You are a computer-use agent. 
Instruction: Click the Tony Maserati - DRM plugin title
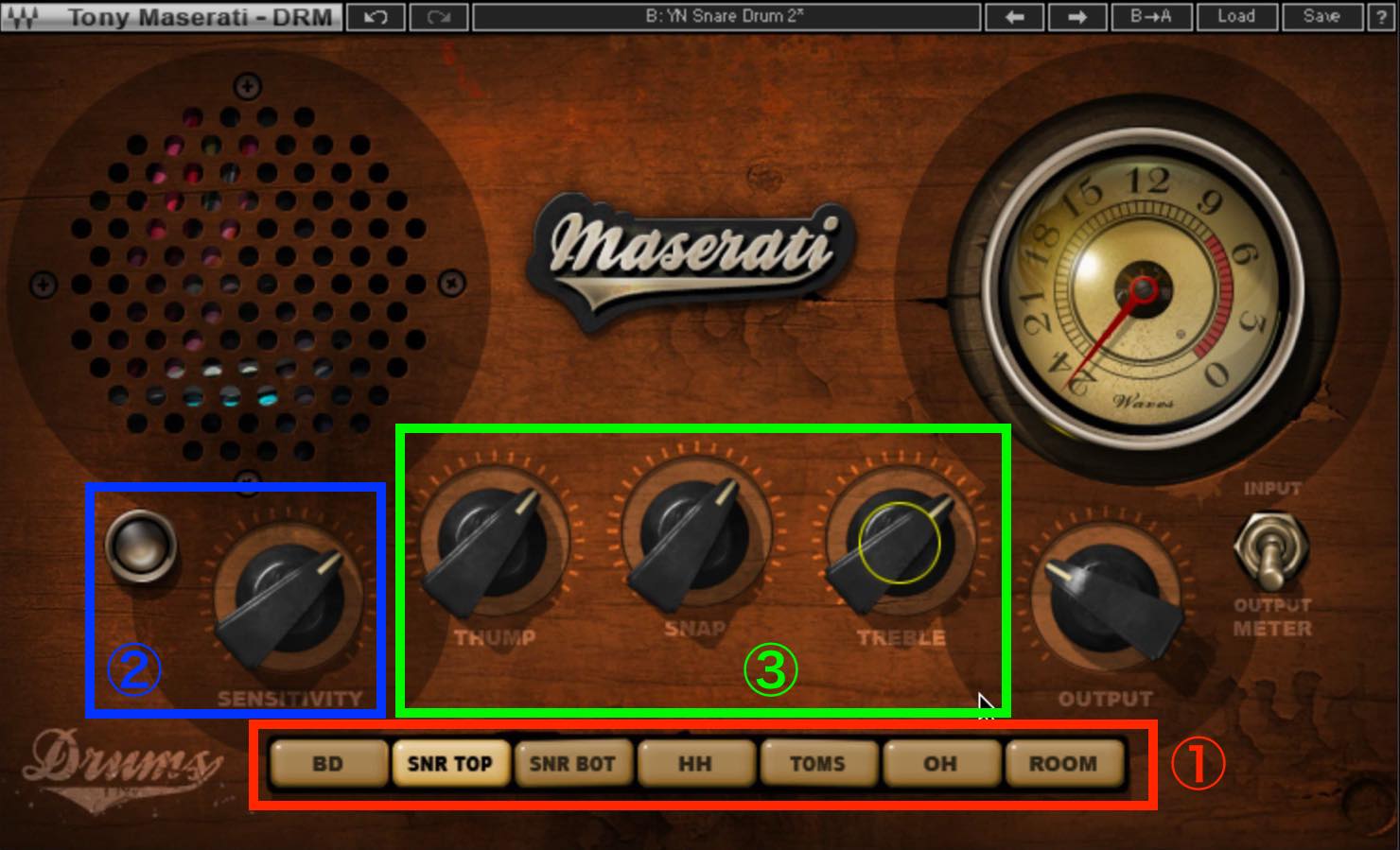pyautogui.click(x=201, y=17)
